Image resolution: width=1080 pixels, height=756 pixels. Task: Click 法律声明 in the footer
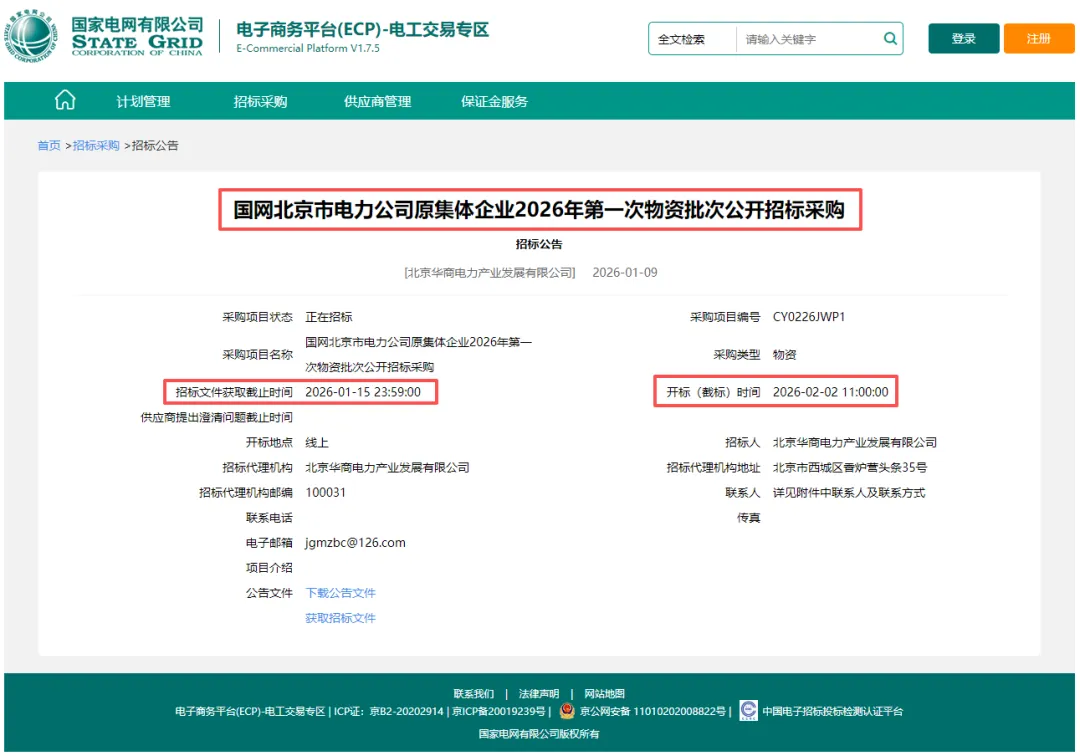click(x=539, y=693)
